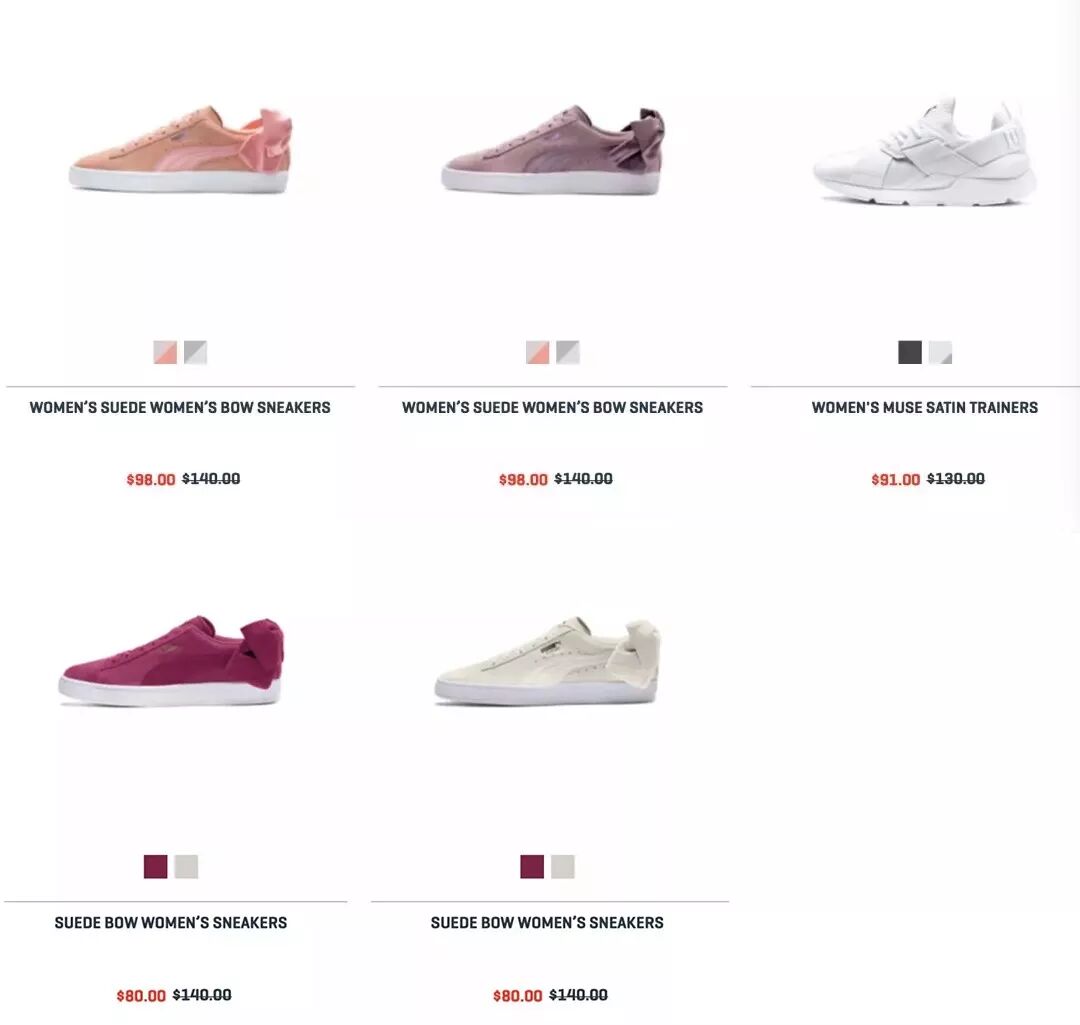View the cream suede bow sneaker image
1080x1025 pixels.
click(x=547, y=661)
